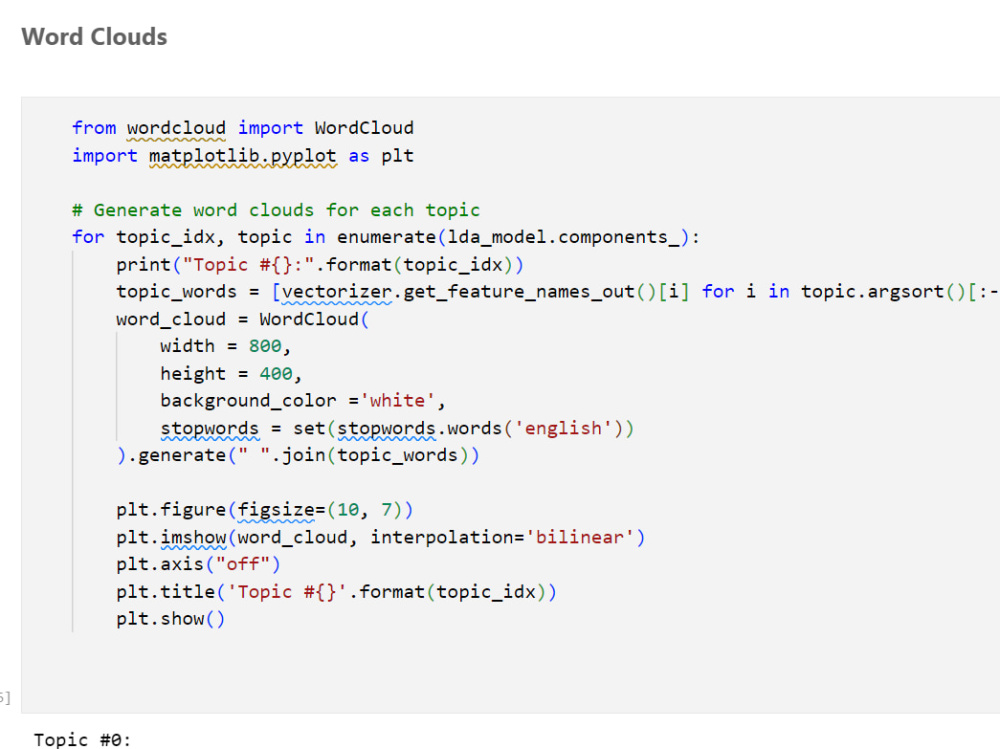This screenshot has height=749, width=1000.
Task: Click the print("Topic #{}:") line
Action: pyautogui.click(x=320, y=265)
